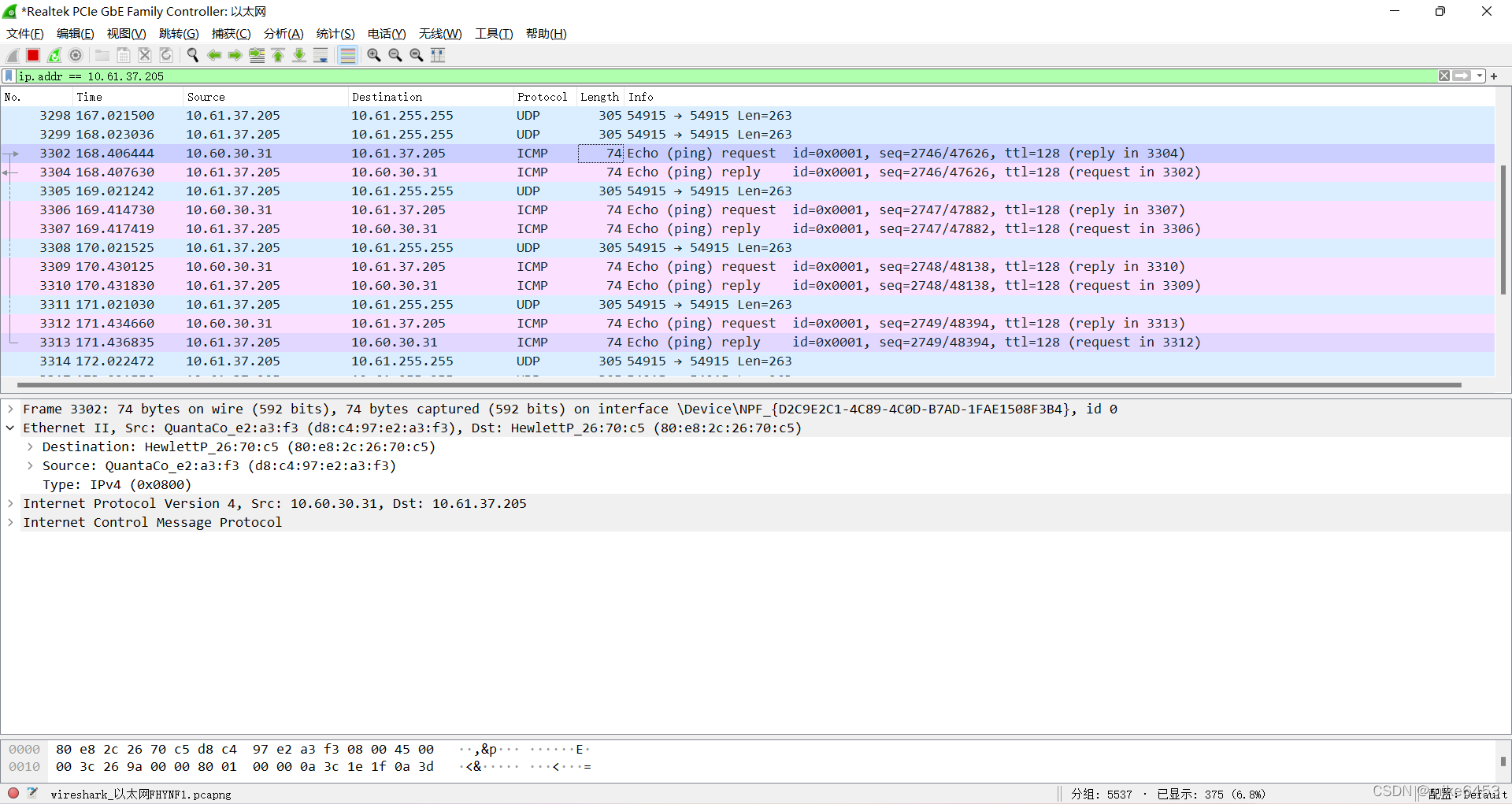Reset packet text to normal size
This screenshot has height=804, width=1512.
pos(417,55)
